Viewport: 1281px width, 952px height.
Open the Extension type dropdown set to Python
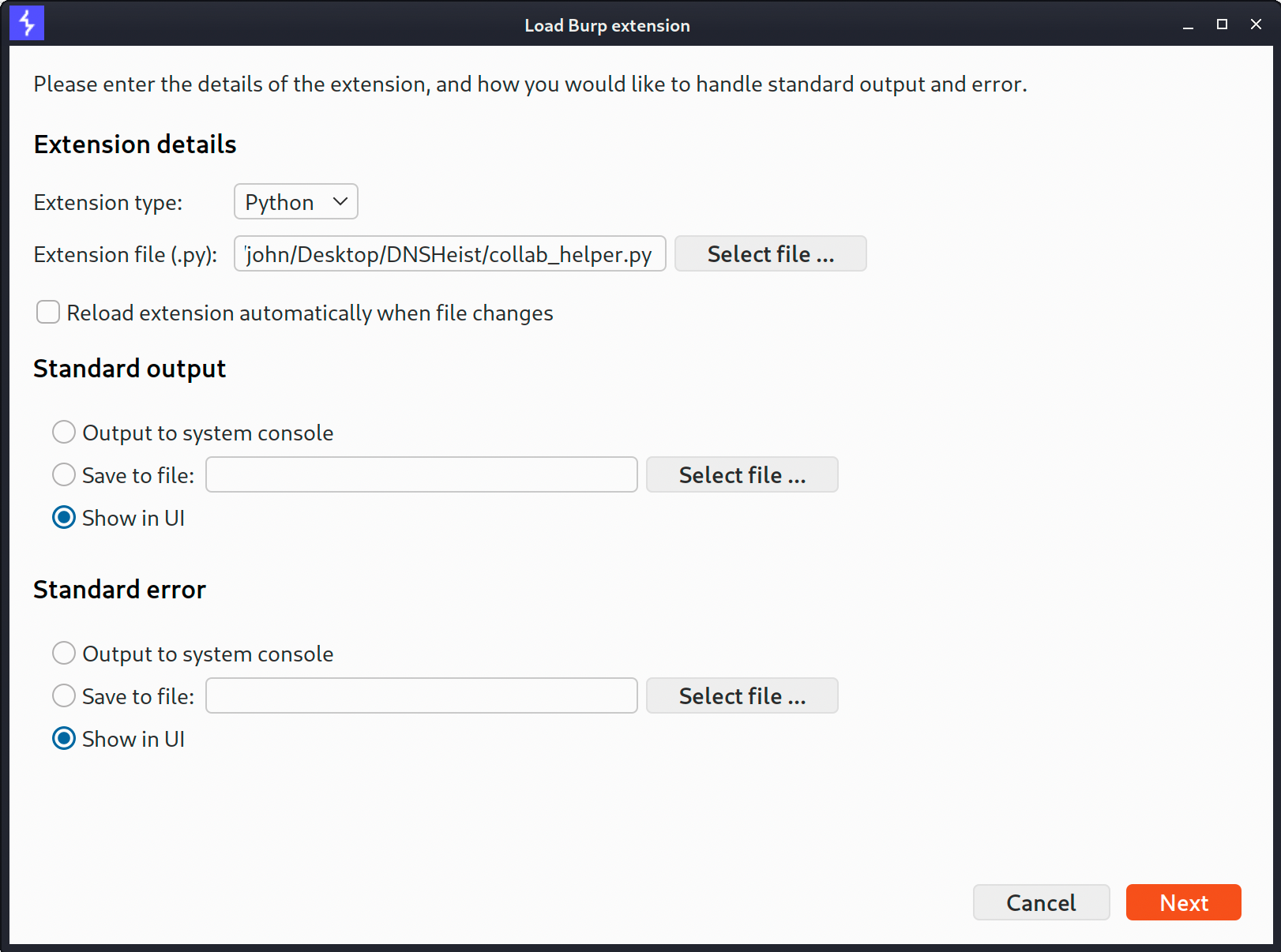296,201
